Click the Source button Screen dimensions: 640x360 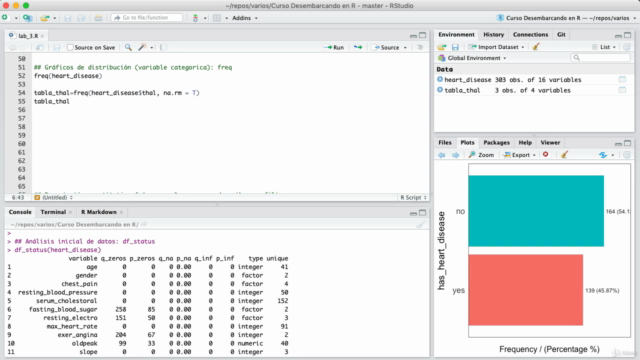(x=386, y=47)
